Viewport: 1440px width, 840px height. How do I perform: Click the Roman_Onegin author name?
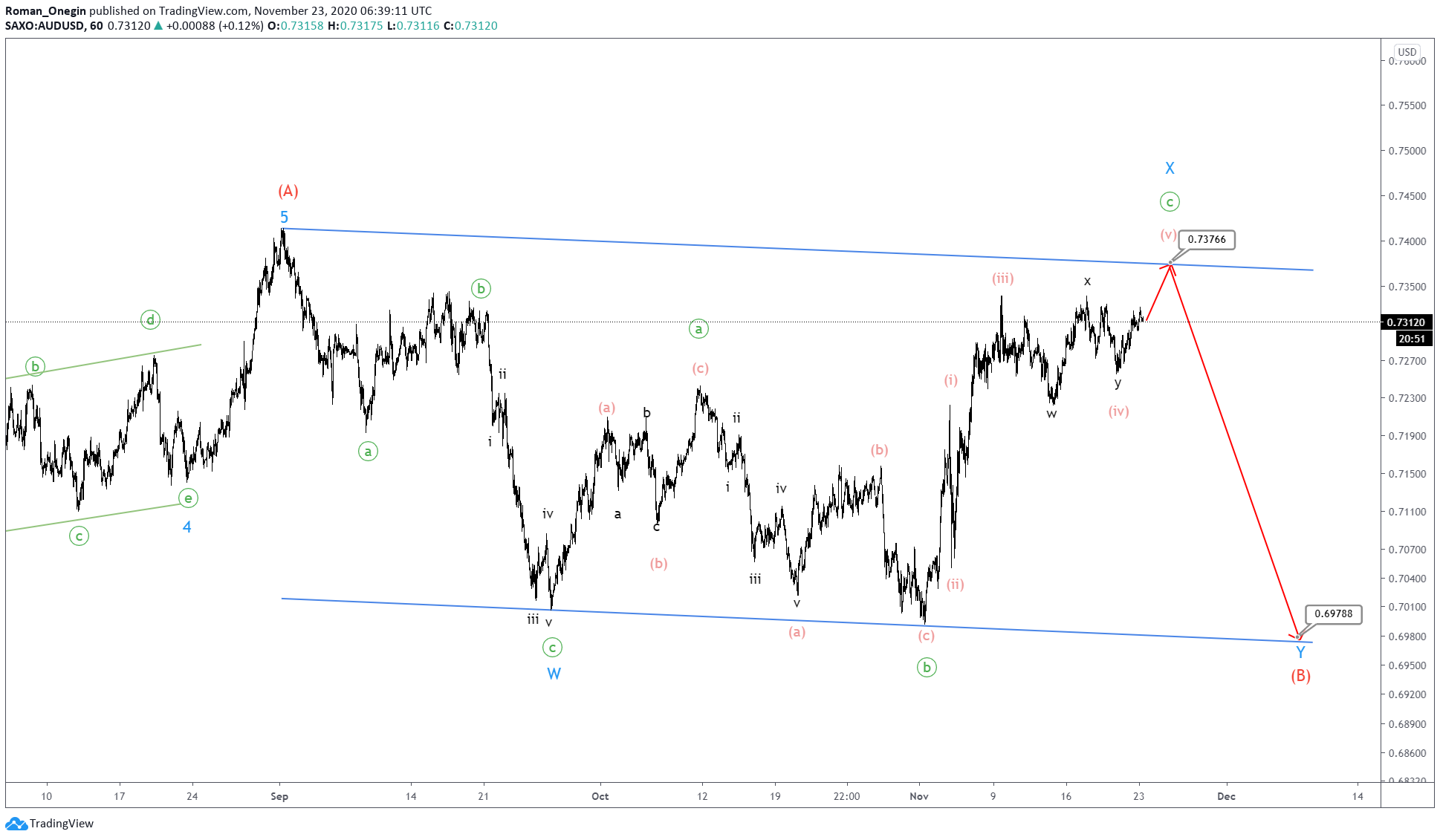point(45,10)
